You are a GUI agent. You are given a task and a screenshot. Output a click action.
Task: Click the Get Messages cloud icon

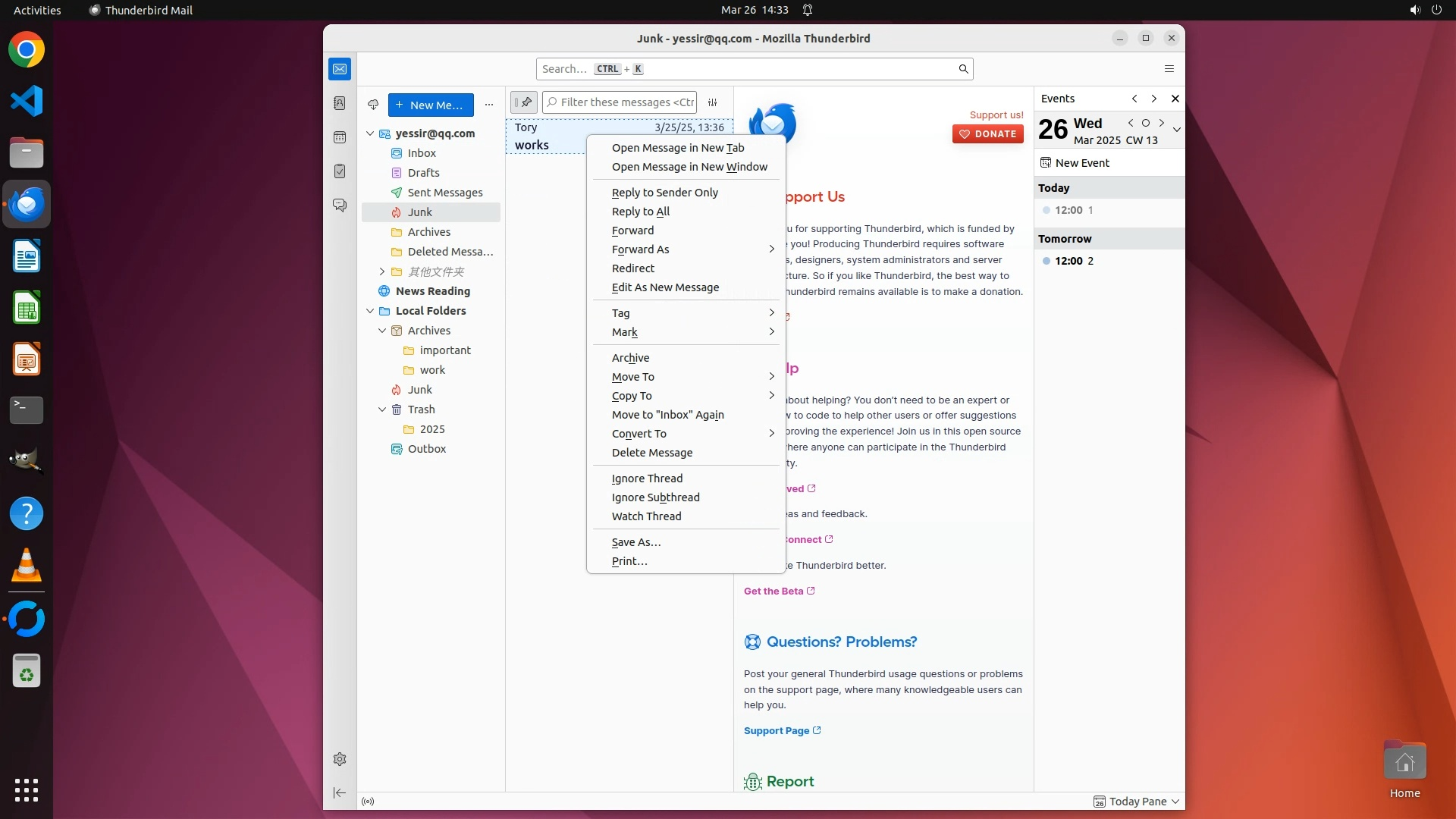click(373, 105)
